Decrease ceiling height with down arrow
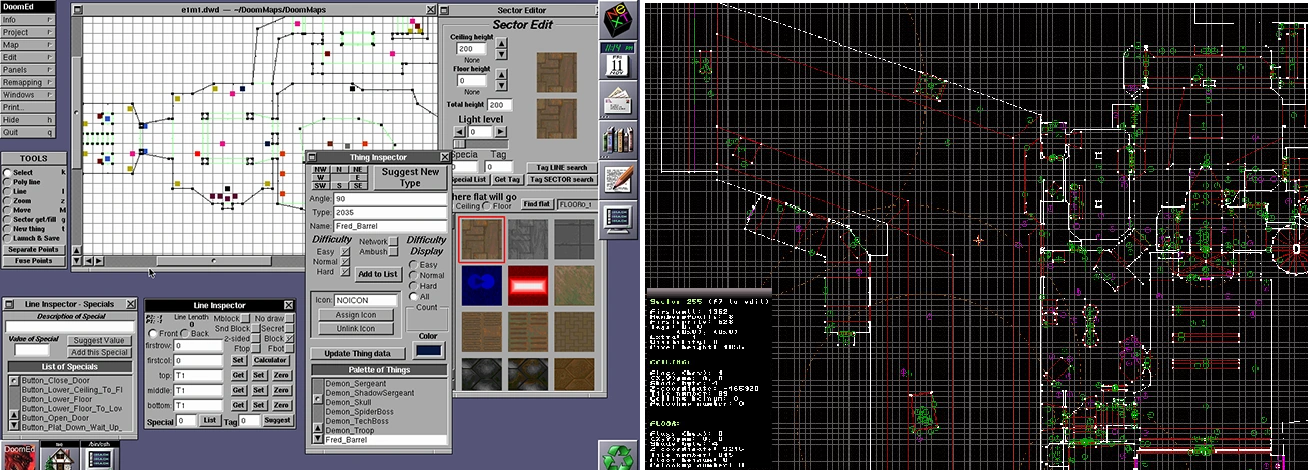 point(502,54)
